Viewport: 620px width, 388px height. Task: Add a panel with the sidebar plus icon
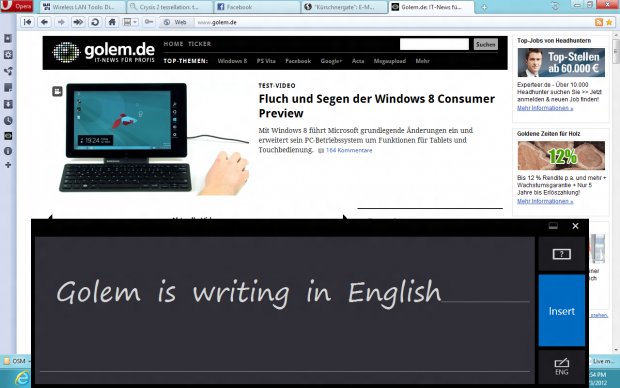point(8,165)
